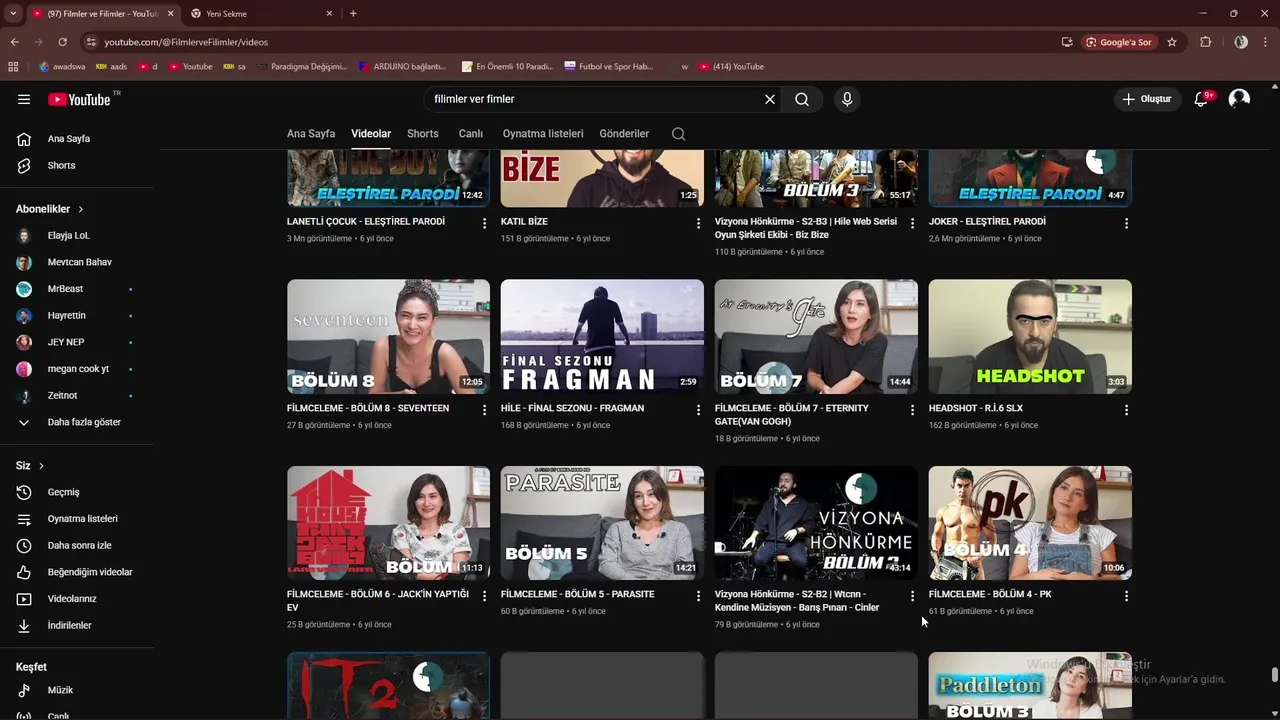This screenshot has height=720, width=1280.
Task: Open the account avatar menu
Action: coord(1239,99)
